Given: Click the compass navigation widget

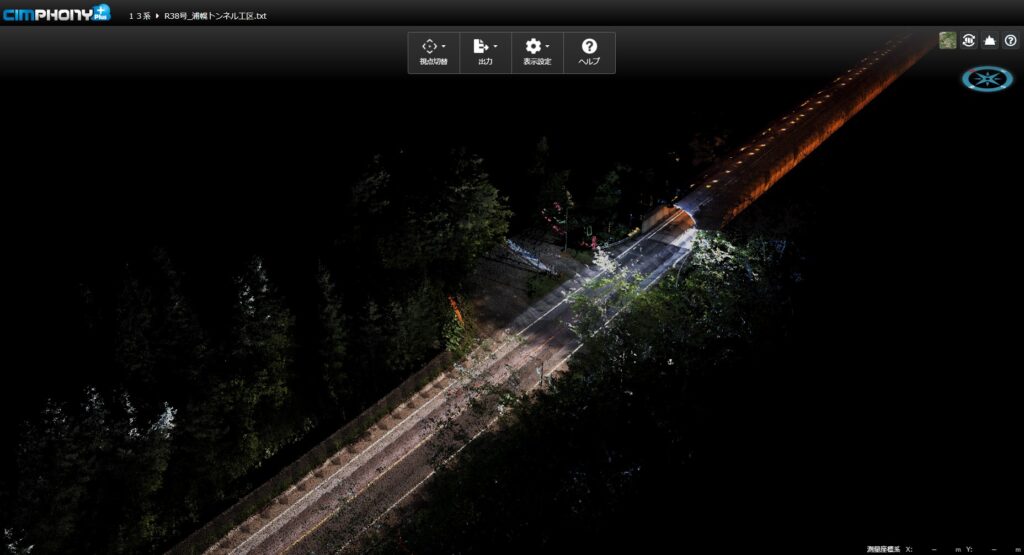Looking at the screenshot, I should pyautogui.click(x=987, y=78).
